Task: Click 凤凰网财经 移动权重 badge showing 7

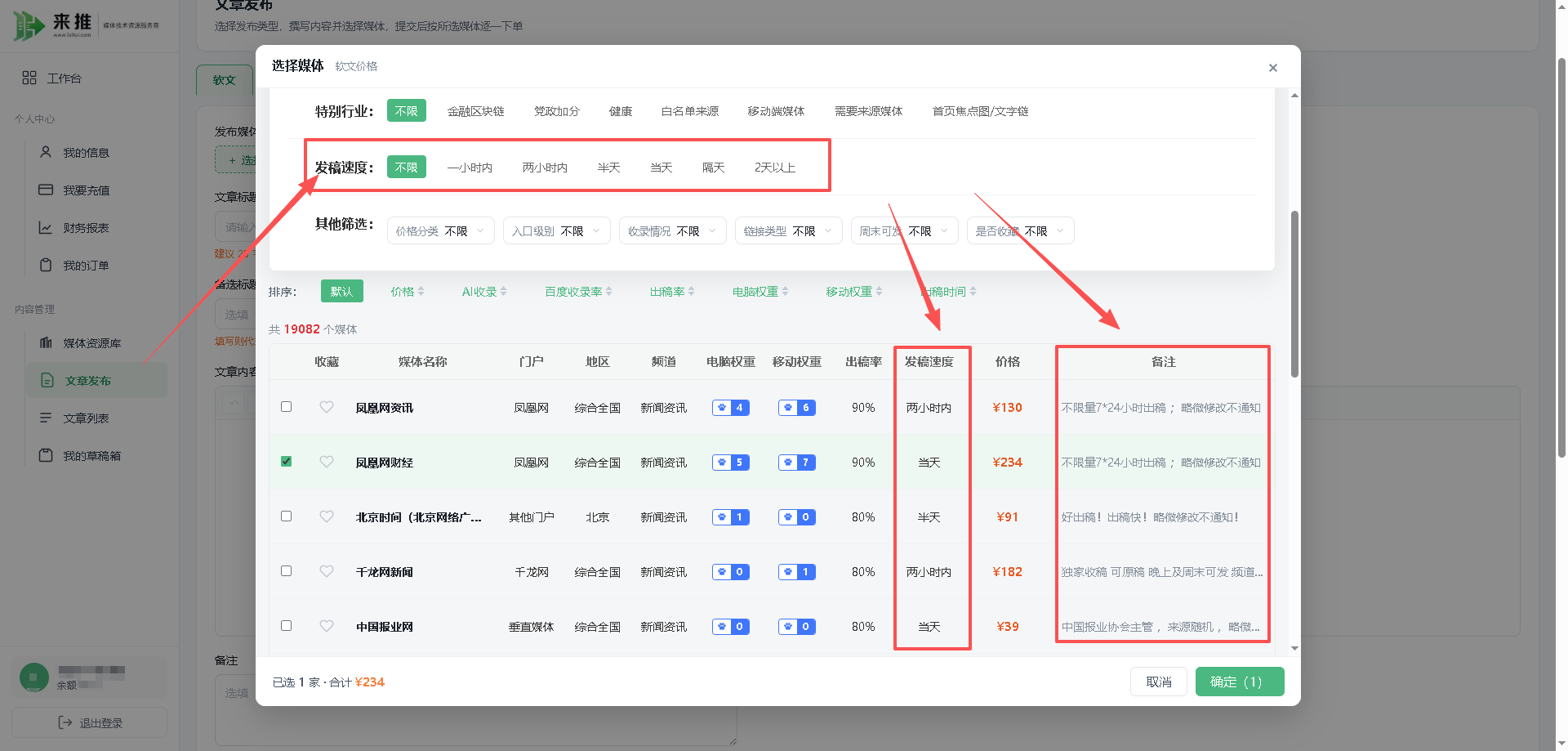Action: coord(796,463)
